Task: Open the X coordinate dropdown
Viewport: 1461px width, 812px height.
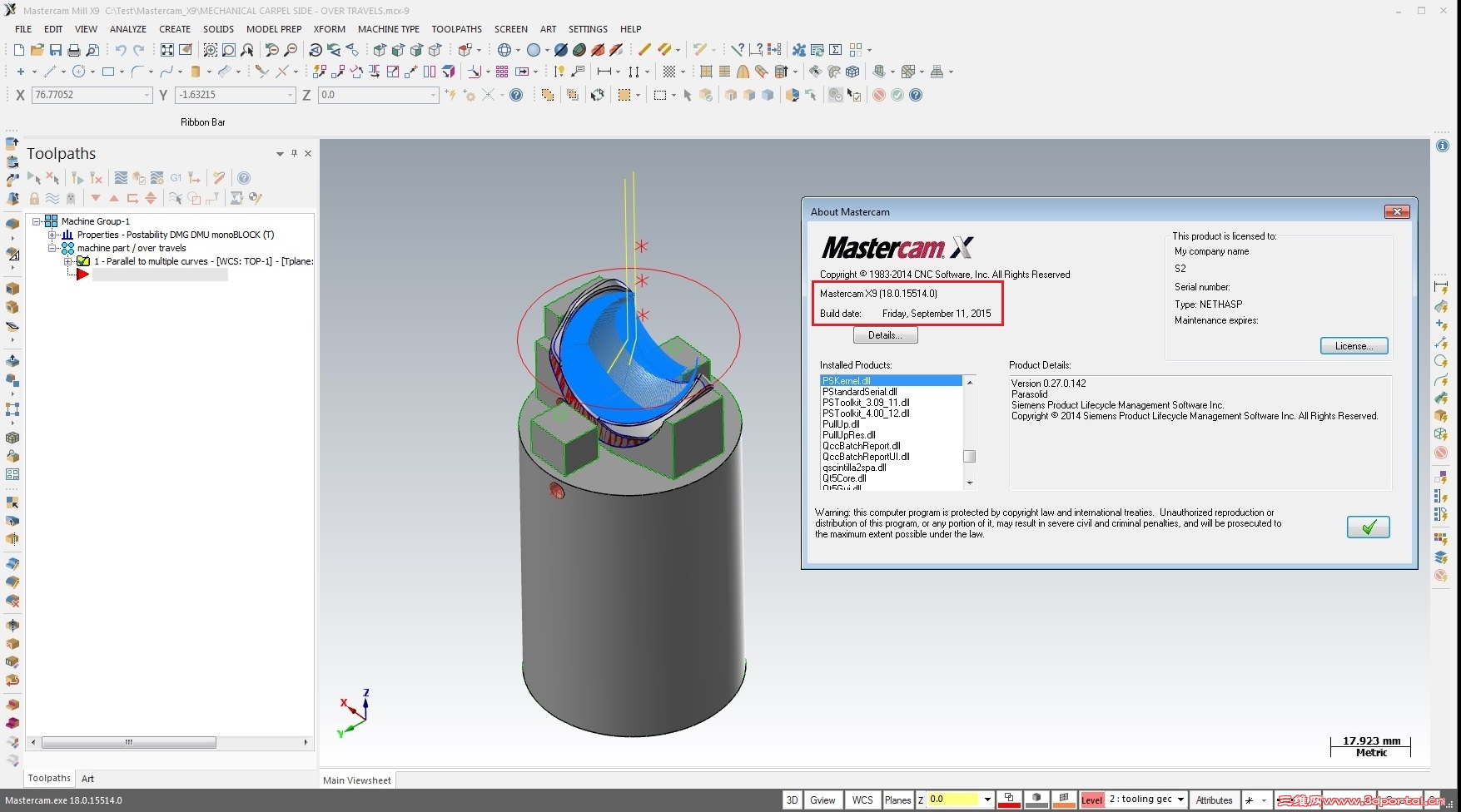Action: 147,96
